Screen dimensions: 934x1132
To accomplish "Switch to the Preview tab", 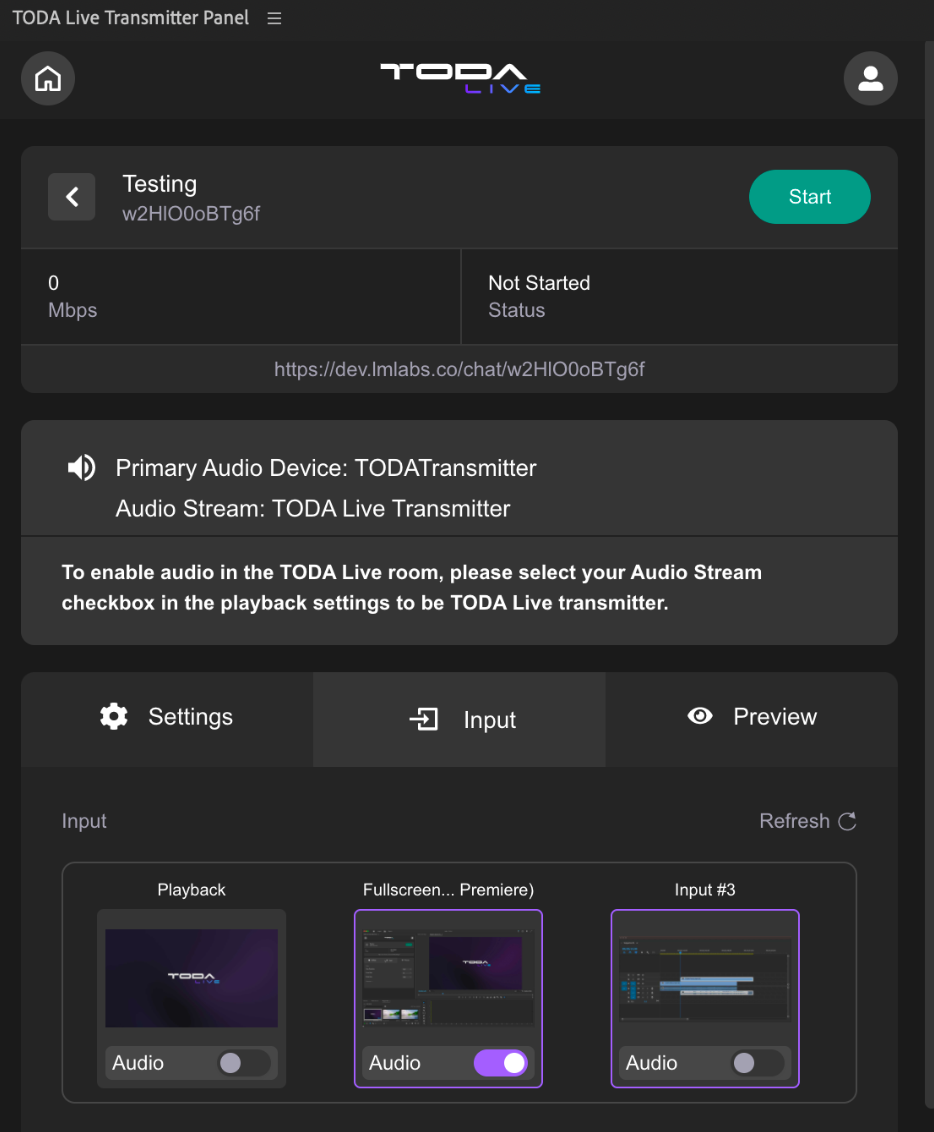I will [x=751, y=719].
